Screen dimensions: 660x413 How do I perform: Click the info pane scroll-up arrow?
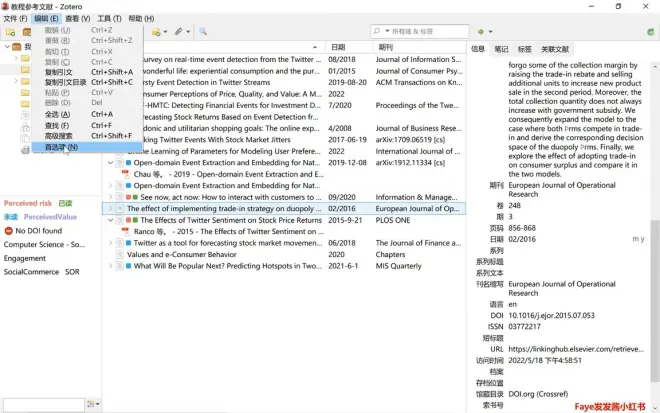click(655, 67)
